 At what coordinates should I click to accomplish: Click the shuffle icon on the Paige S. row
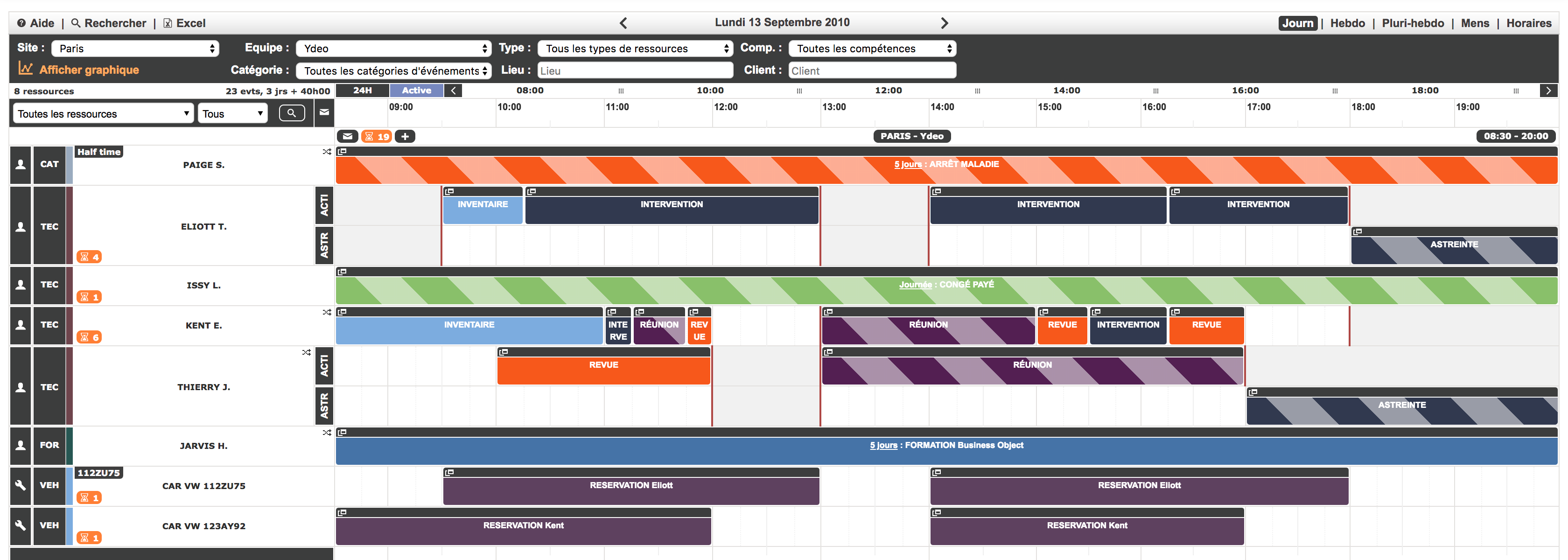(x=327, y=152)
